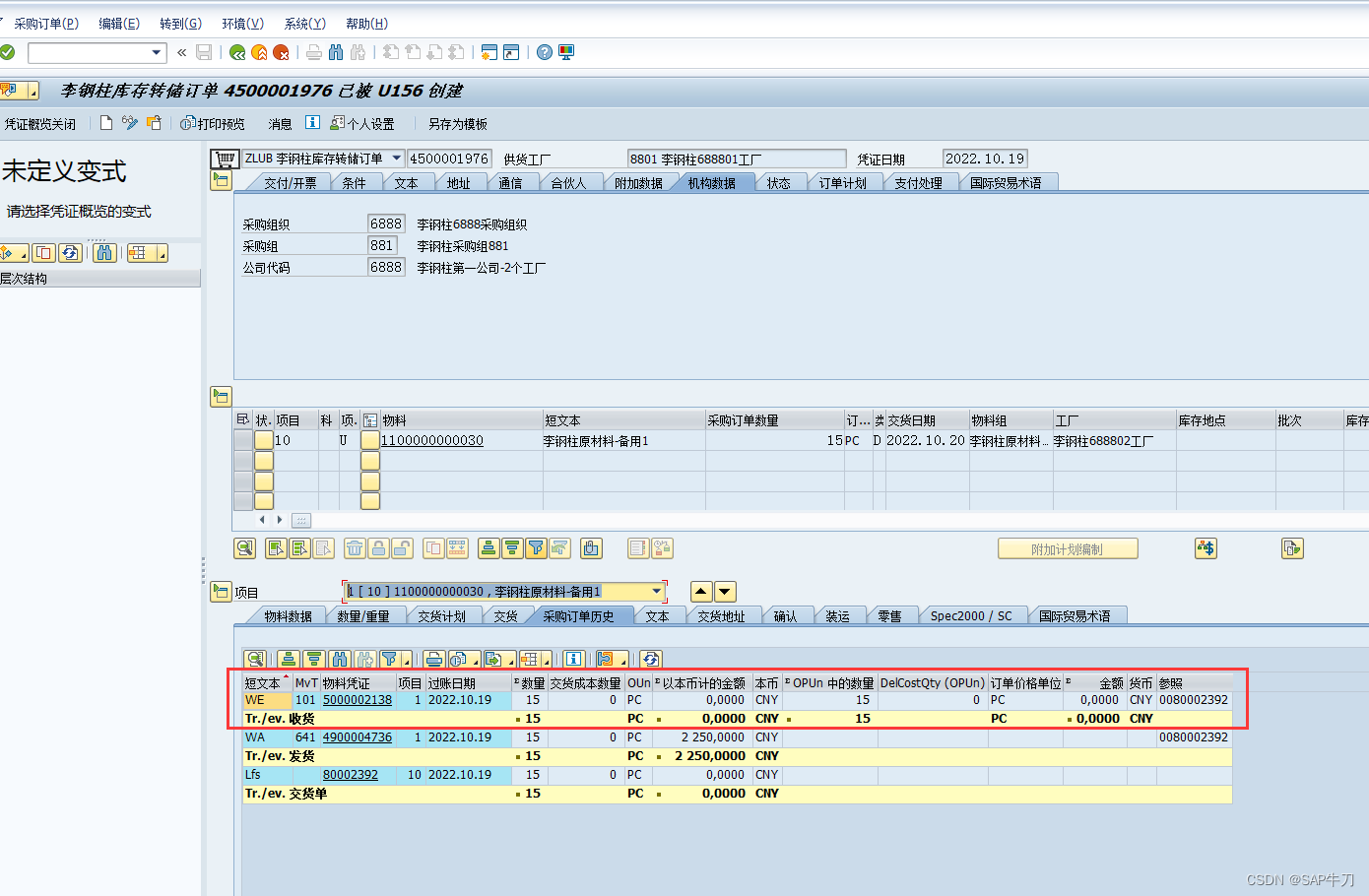
Task: Click the 凭证概览关闭 button
Action: [x=39, y=123]
